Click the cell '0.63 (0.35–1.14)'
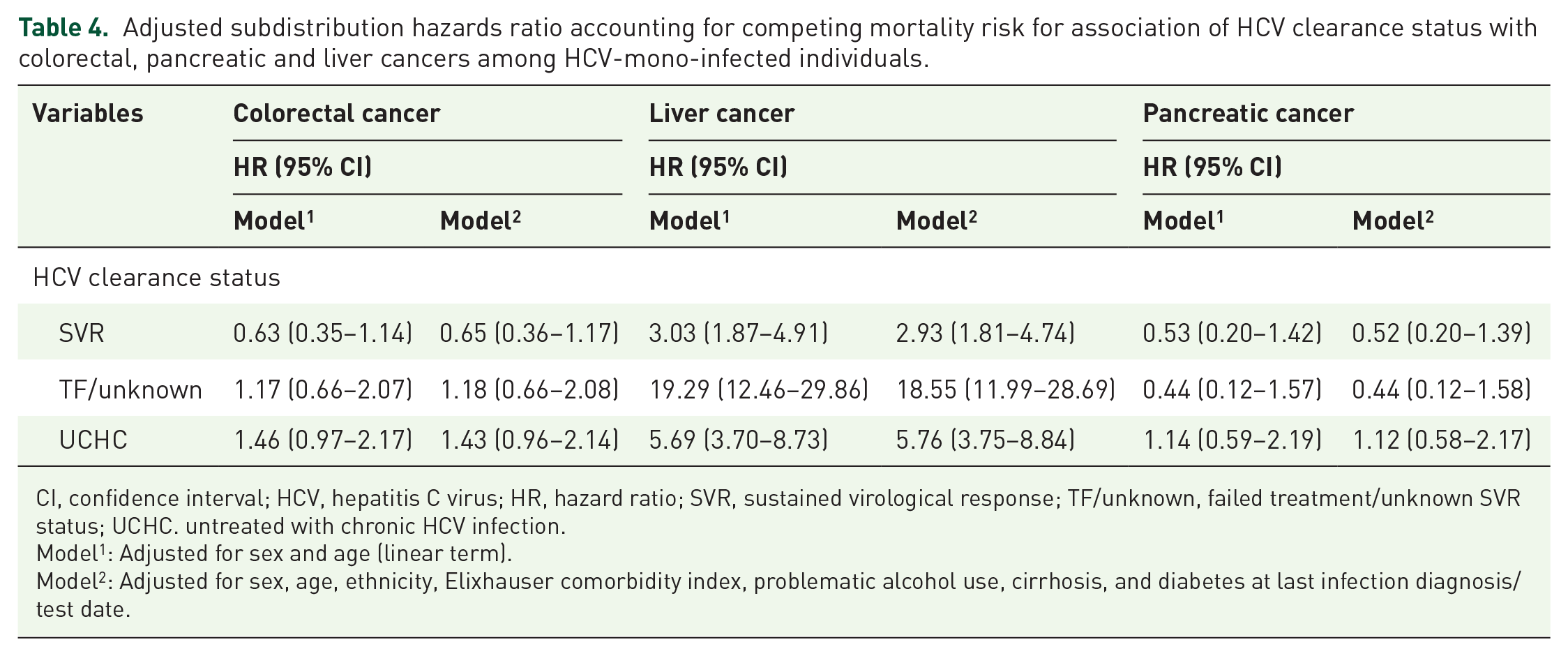This screenshot has height=656, width=1568. pos(322,333)
